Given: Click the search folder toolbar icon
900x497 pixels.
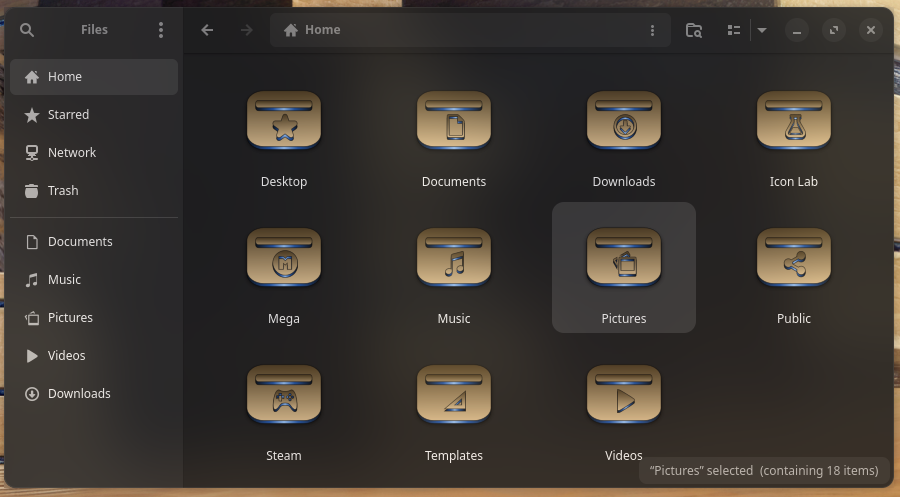Looking at the screenshot, I should [693, 30].
